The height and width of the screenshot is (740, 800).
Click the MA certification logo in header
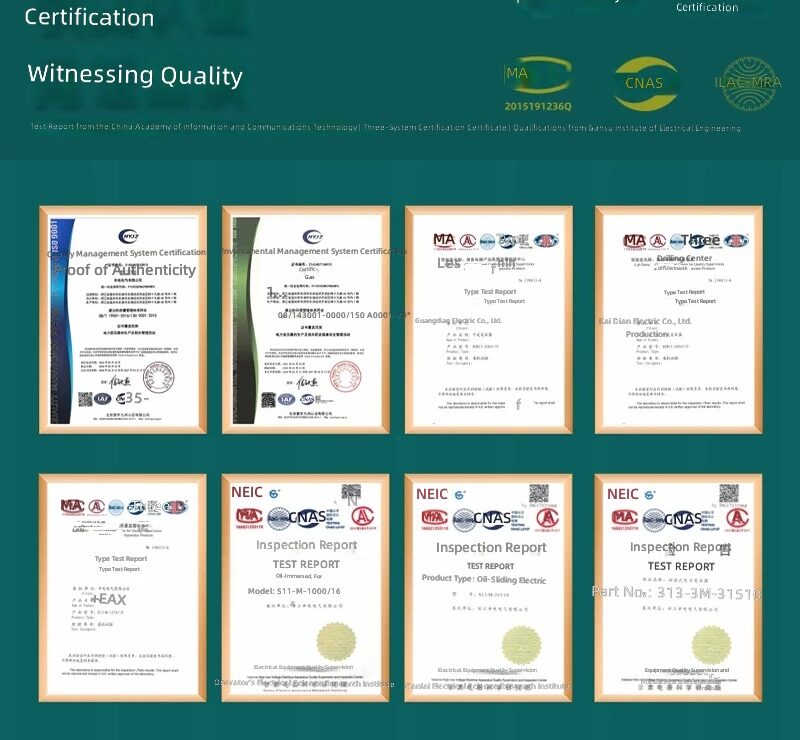537,76
